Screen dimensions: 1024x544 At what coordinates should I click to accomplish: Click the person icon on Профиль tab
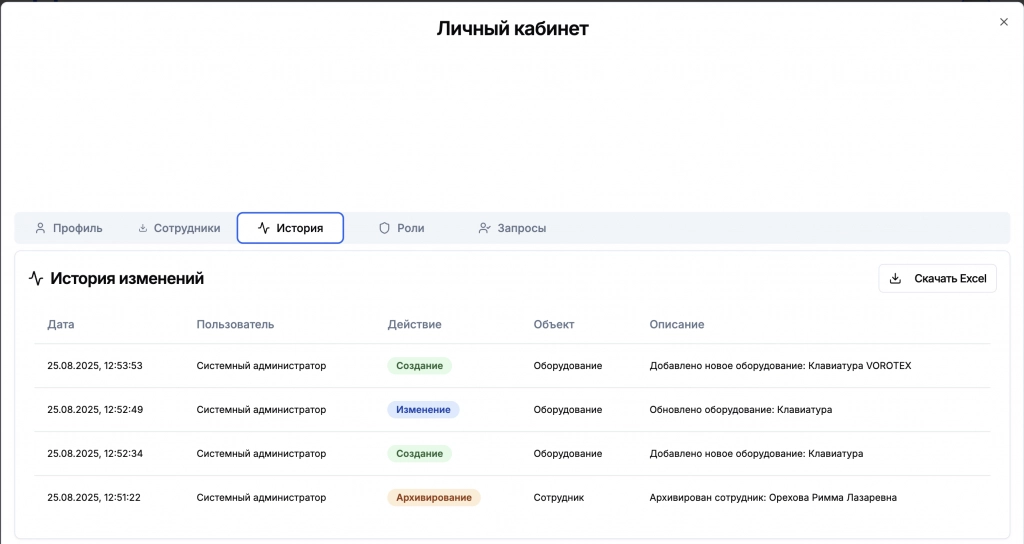tap(40, 228)
